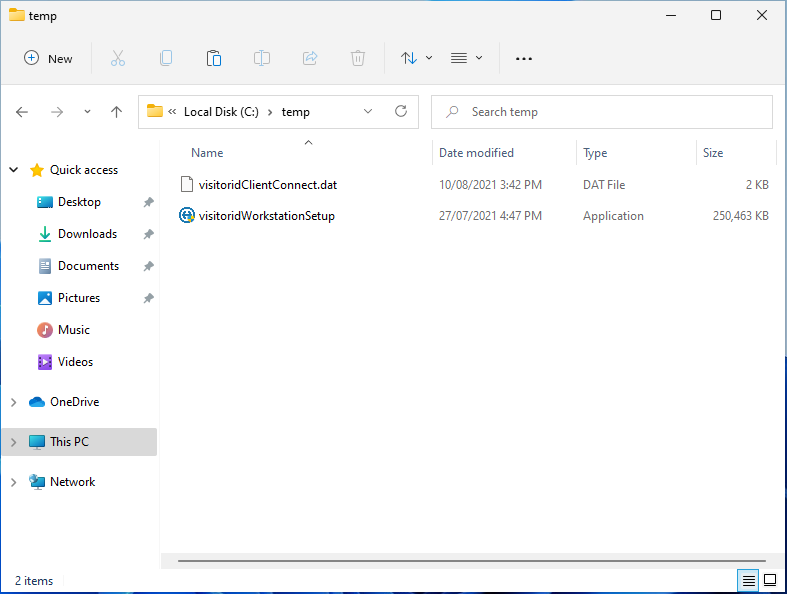Switch to details view layout toggle

pos(747,580)
